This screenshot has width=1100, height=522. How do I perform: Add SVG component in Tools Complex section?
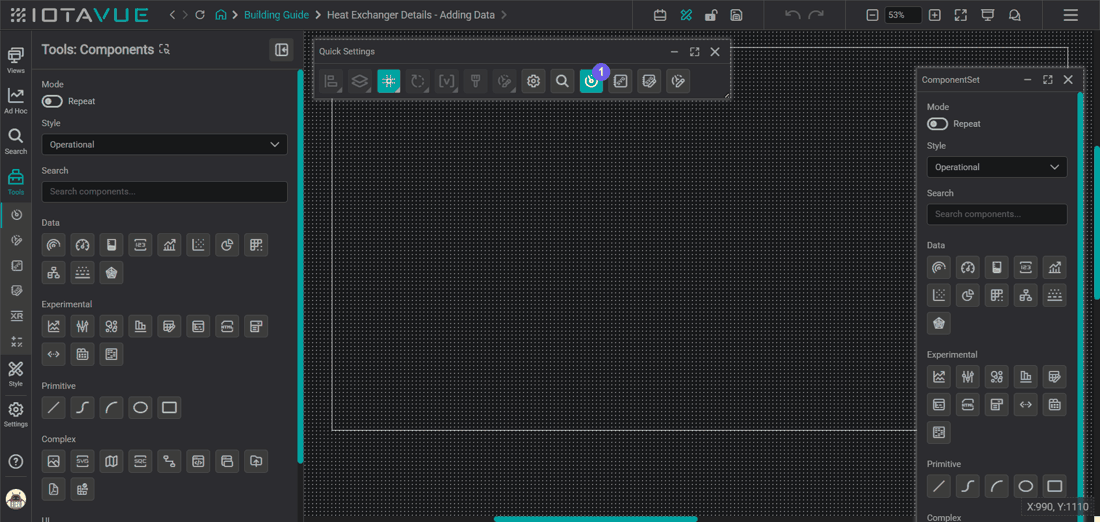(82, 461)
